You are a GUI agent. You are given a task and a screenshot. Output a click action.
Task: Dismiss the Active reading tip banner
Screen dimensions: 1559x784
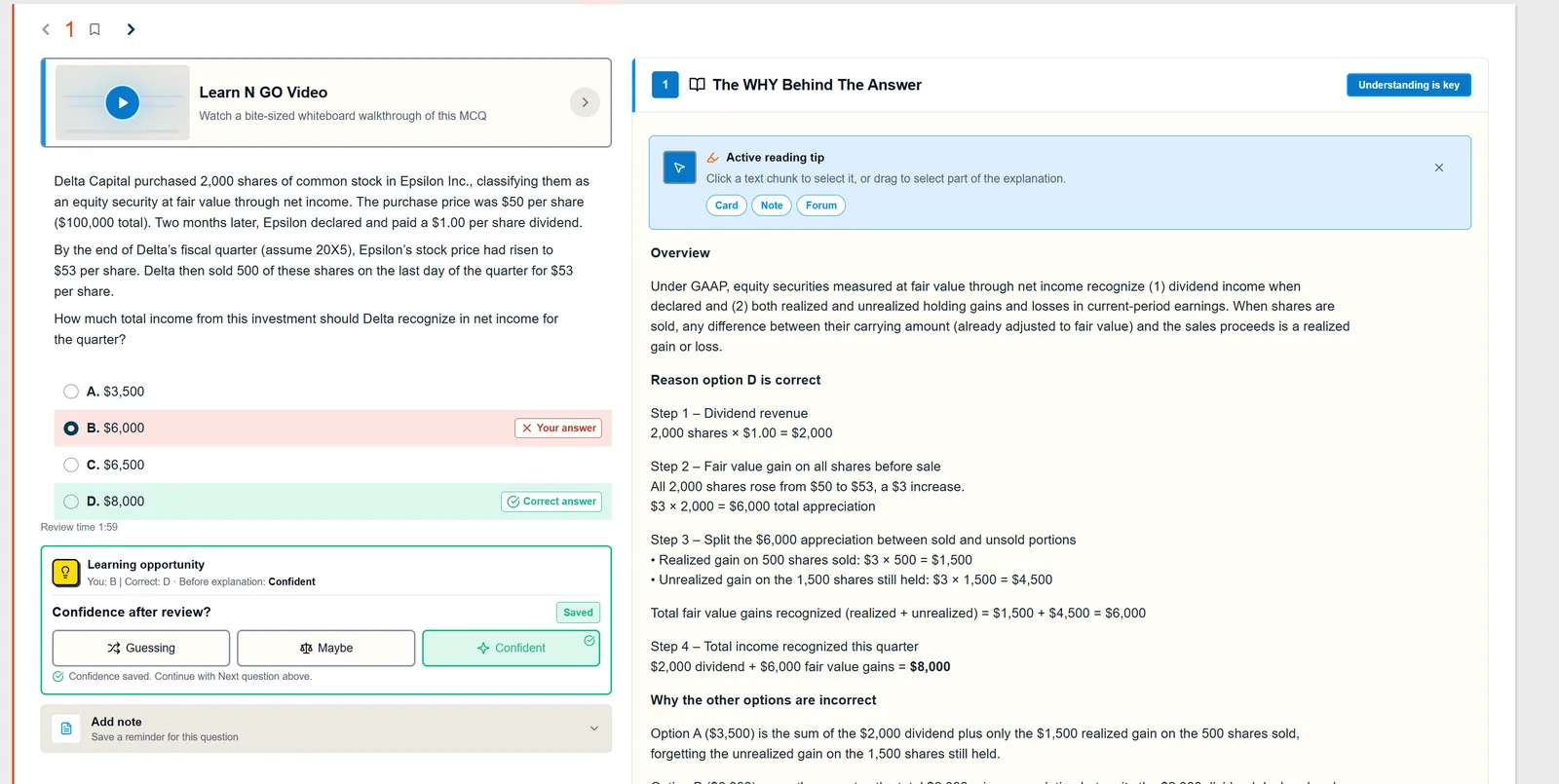click(x=1439, y=168)
